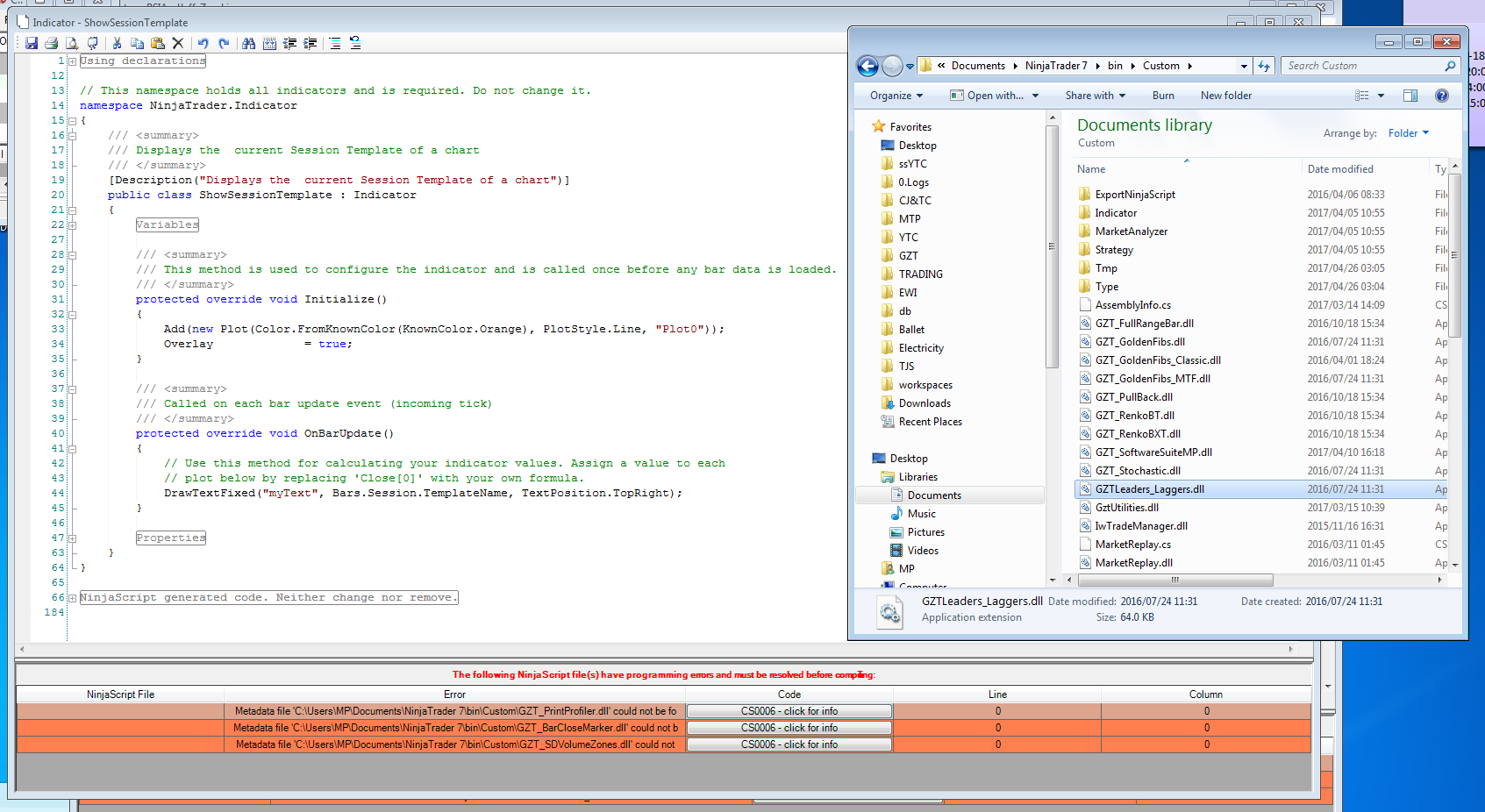This screenshot has width=1485, height=812.
Task: Click the file list horizontal scrollbar
Action: point(1174,581)
